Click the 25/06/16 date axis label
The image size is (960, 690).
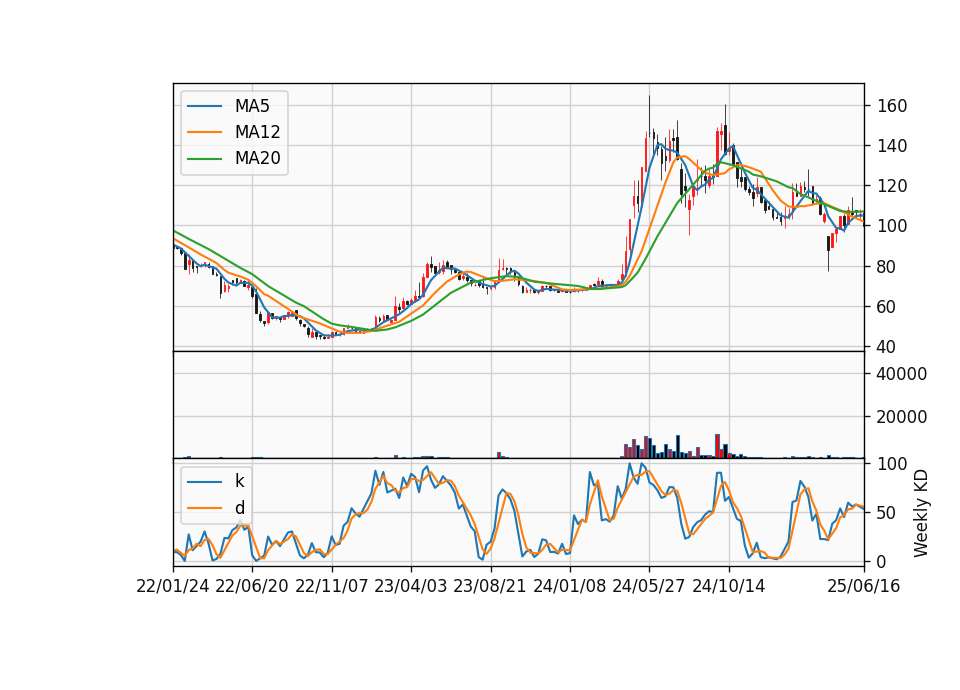pos(864,587)
